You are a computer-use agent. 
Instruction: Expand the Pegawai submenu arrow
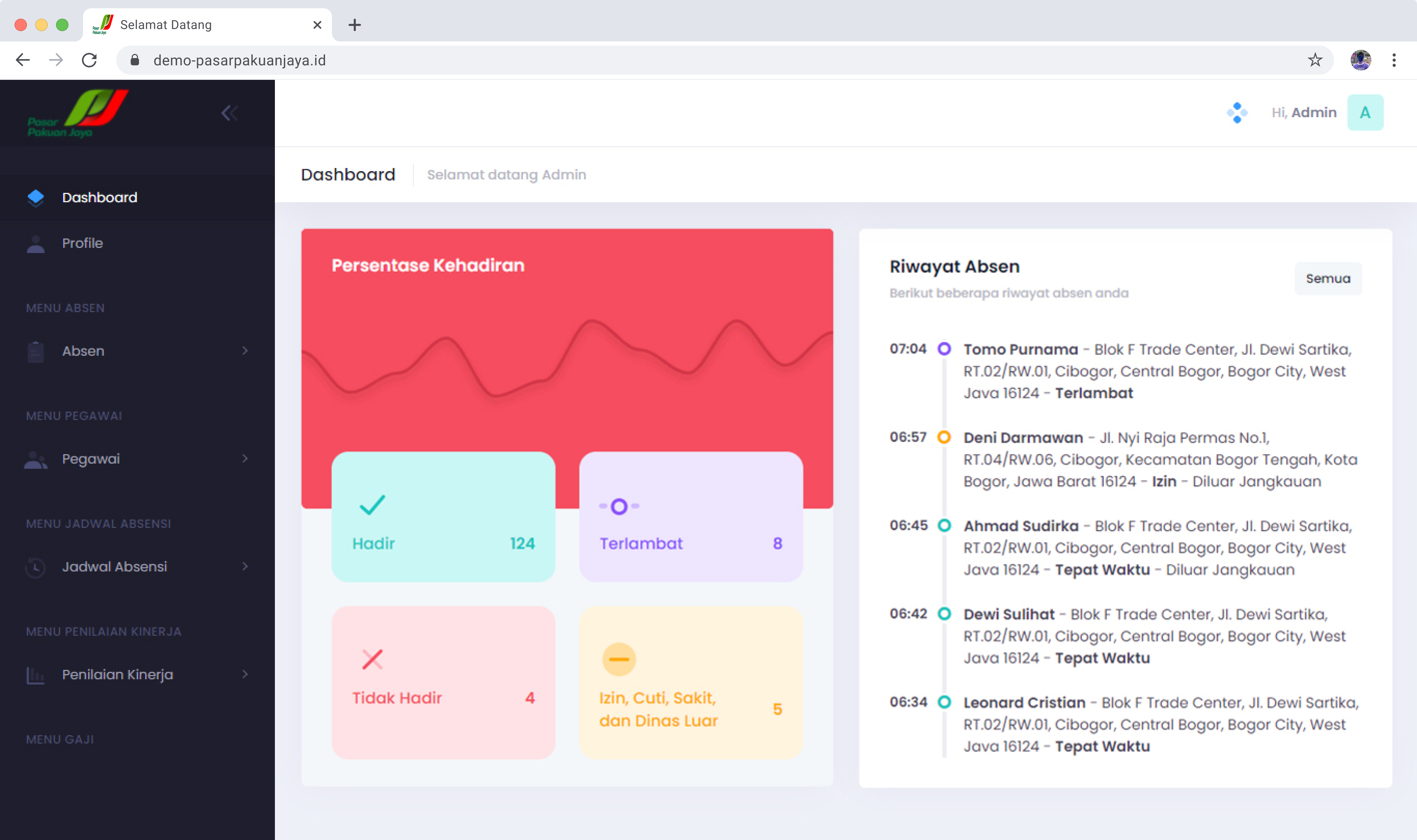click(x=245, y=458)
